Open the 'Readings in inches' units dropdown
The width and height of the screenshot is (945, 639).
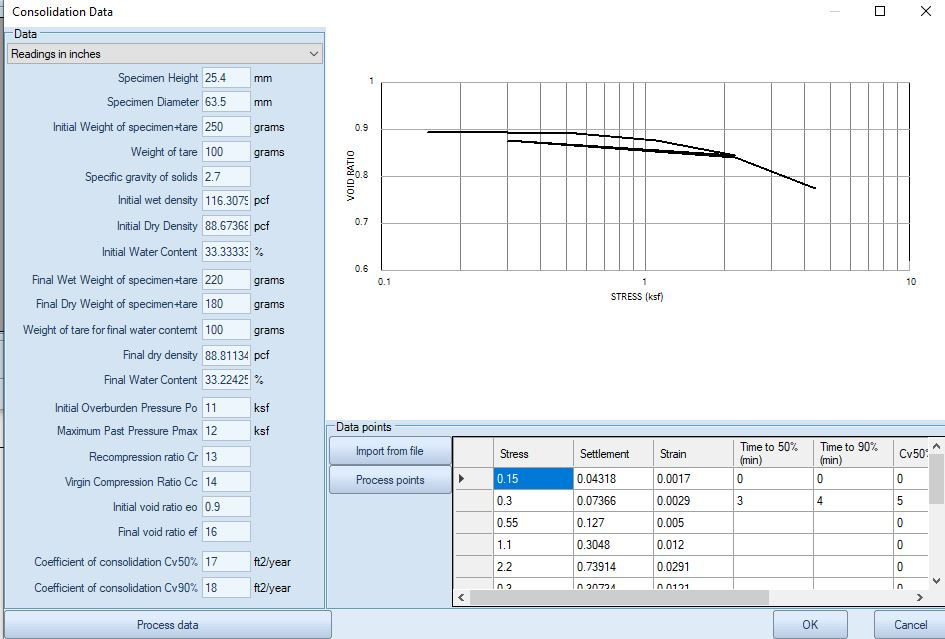click(x=165, y=54)
